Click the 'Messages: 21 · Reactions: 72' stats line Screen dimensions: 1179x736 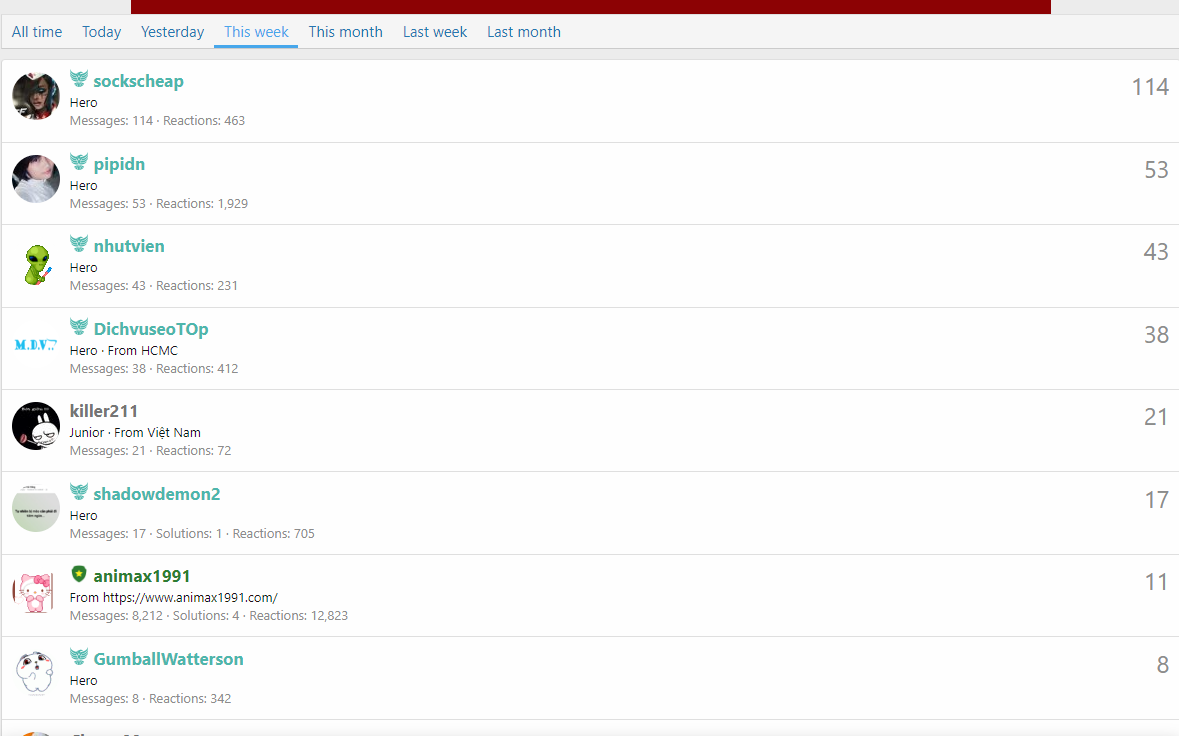click(150, 450)
